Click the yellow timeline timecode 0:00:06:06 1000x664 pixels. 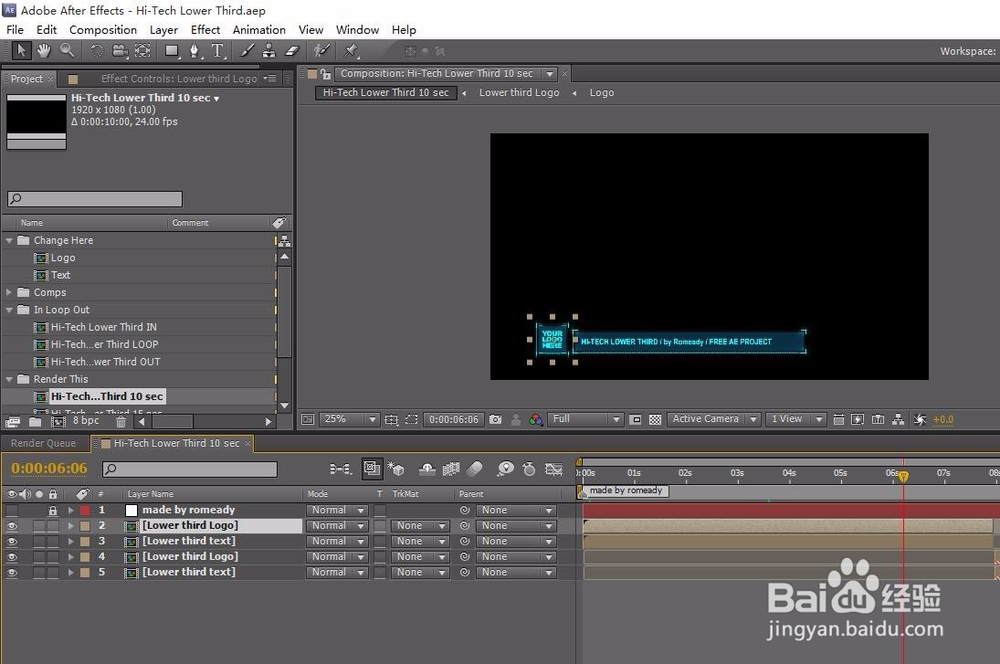click(49, 468)
